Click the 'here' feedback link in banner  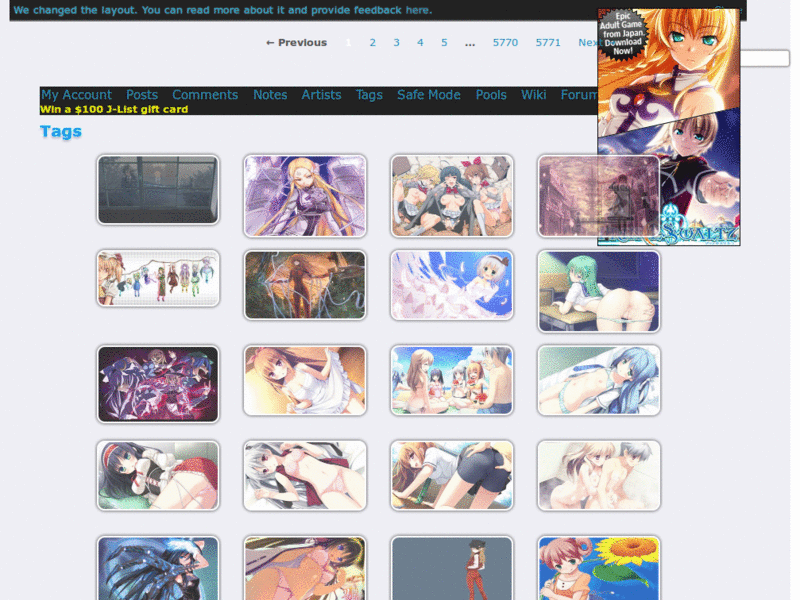417,10
